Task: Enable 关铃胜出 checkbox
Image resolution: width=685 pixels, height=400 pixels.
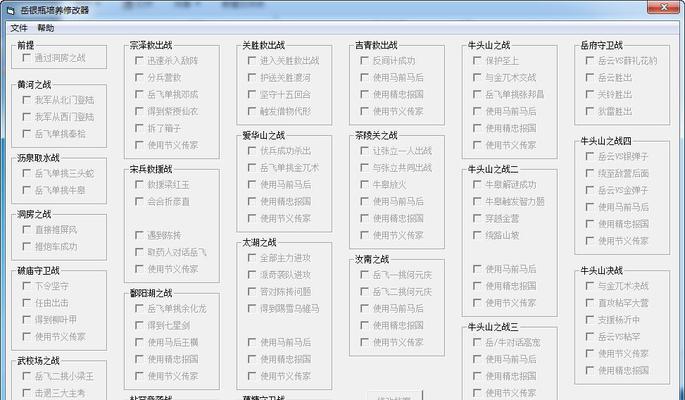Action: pyautogui.click(x=590, y=94)
